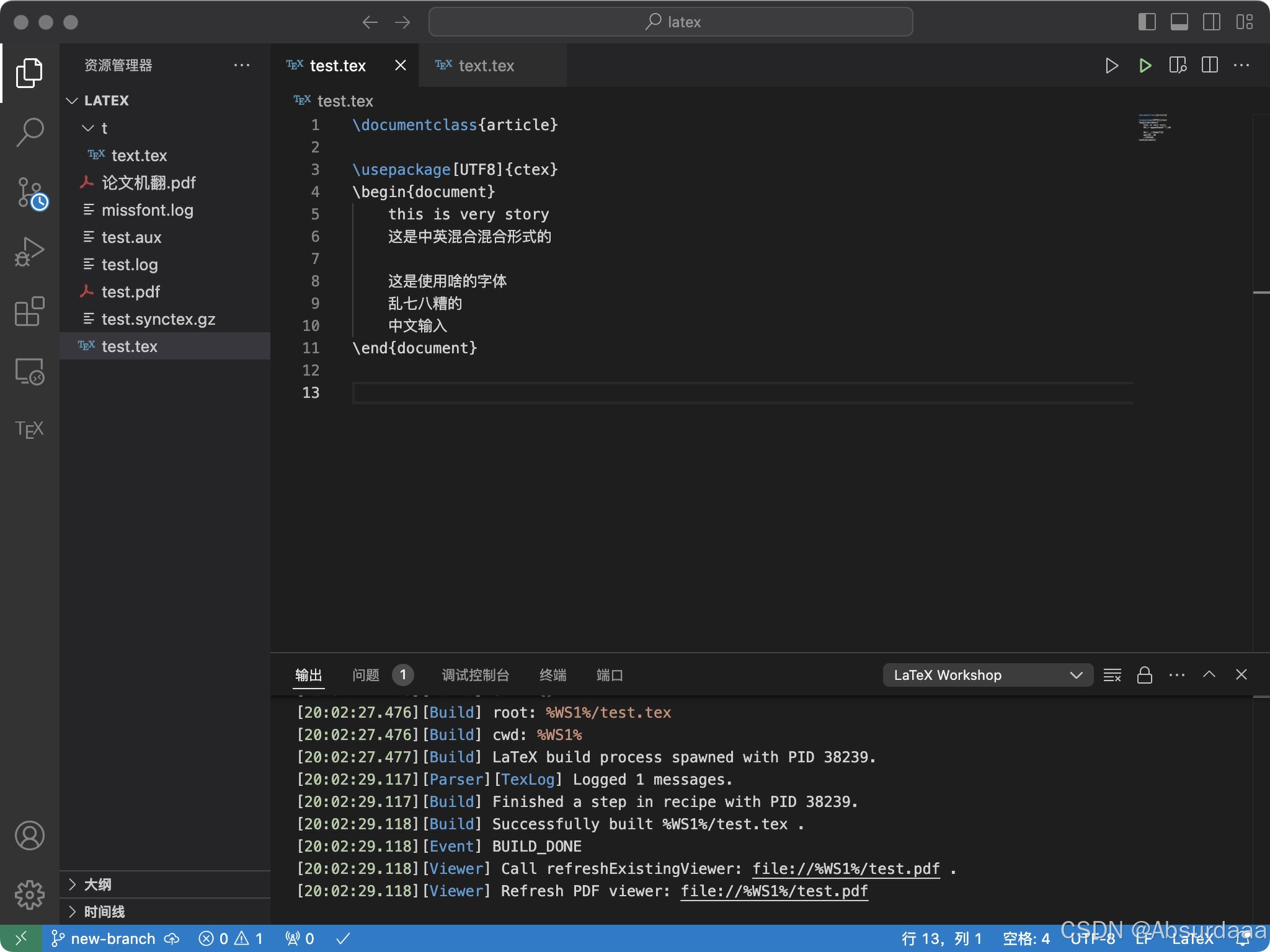Open test.pdf in the explorer
This screenshot has width=1270, height=952.
coord(165,291)
